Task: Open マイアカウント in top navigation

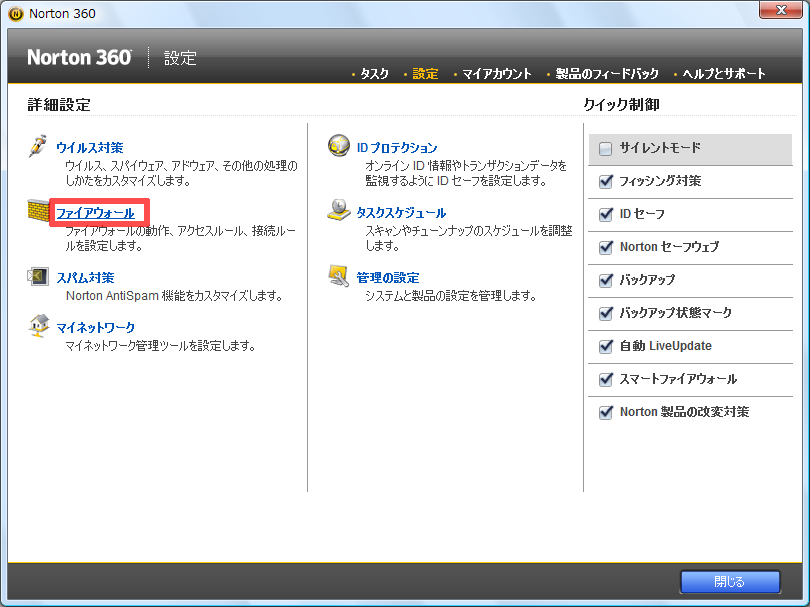Action: [497, 74]
